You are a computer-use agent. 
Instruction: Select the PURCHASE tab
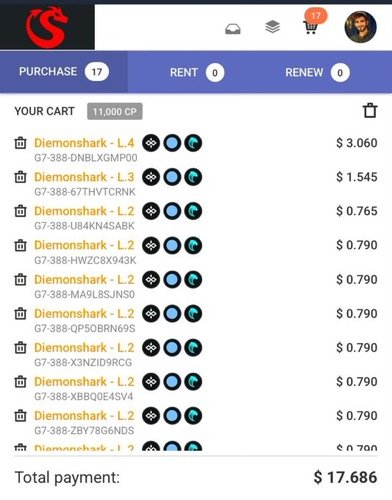click(x=64, y=72)
